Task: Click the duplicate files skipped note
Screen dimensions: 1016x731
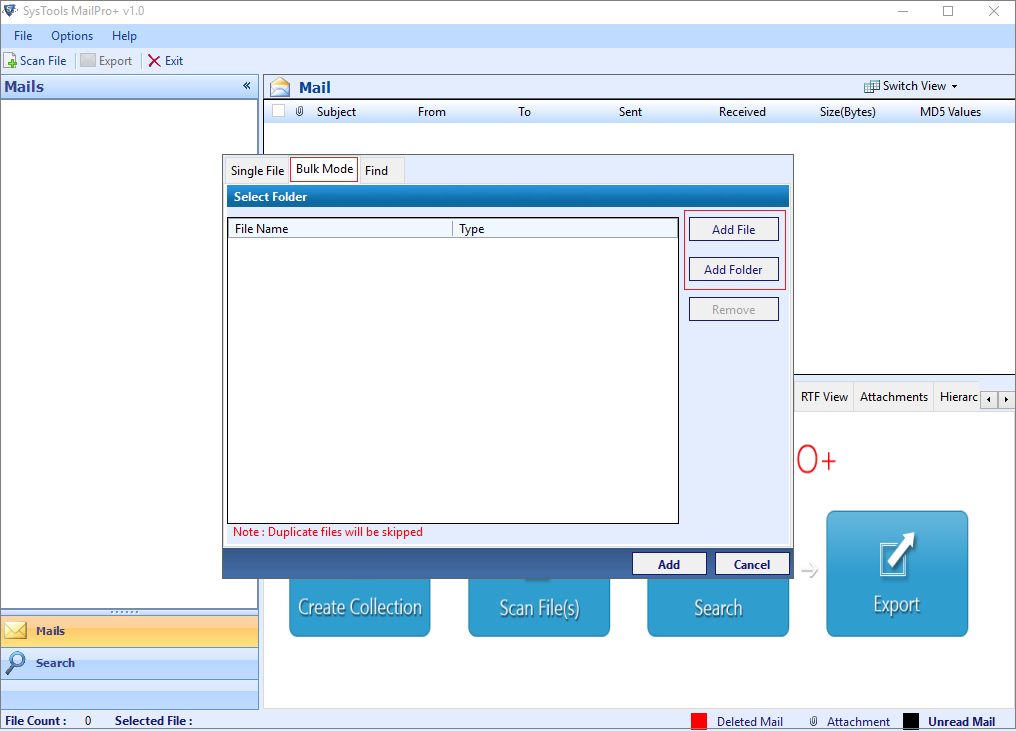Action: [328, 532]
